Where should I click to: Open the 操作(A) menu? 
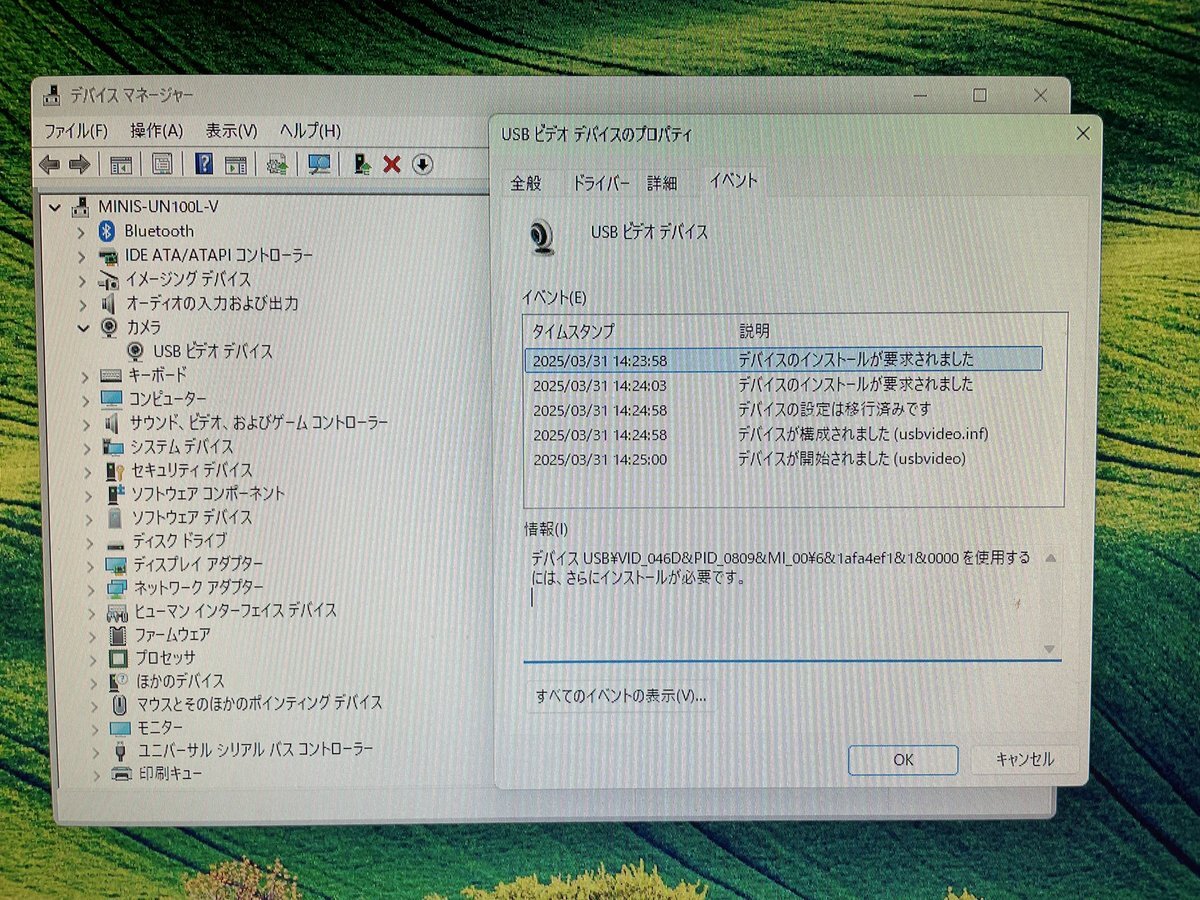(x=157, y=131)
